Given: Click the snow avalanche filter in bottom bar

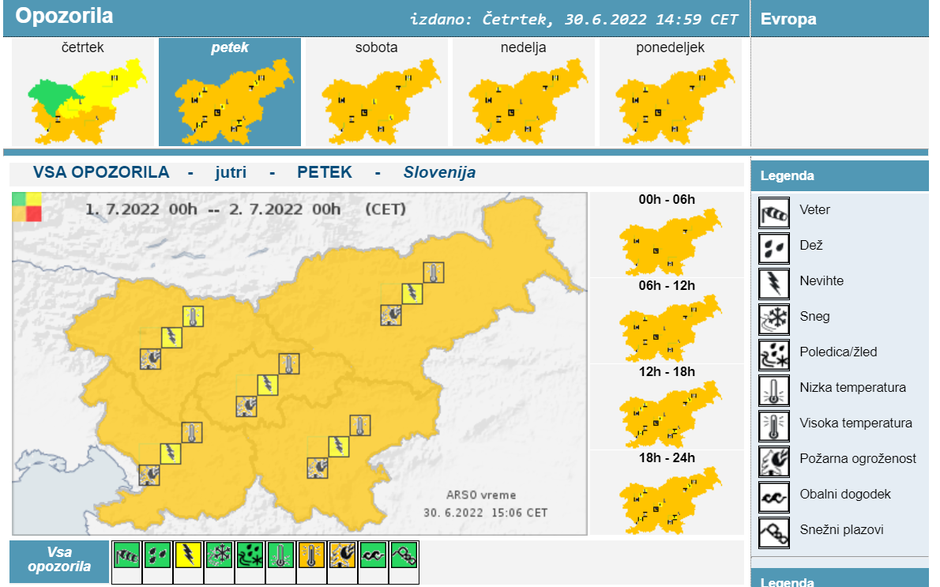Looking at the screenshot, I should 403,555.
